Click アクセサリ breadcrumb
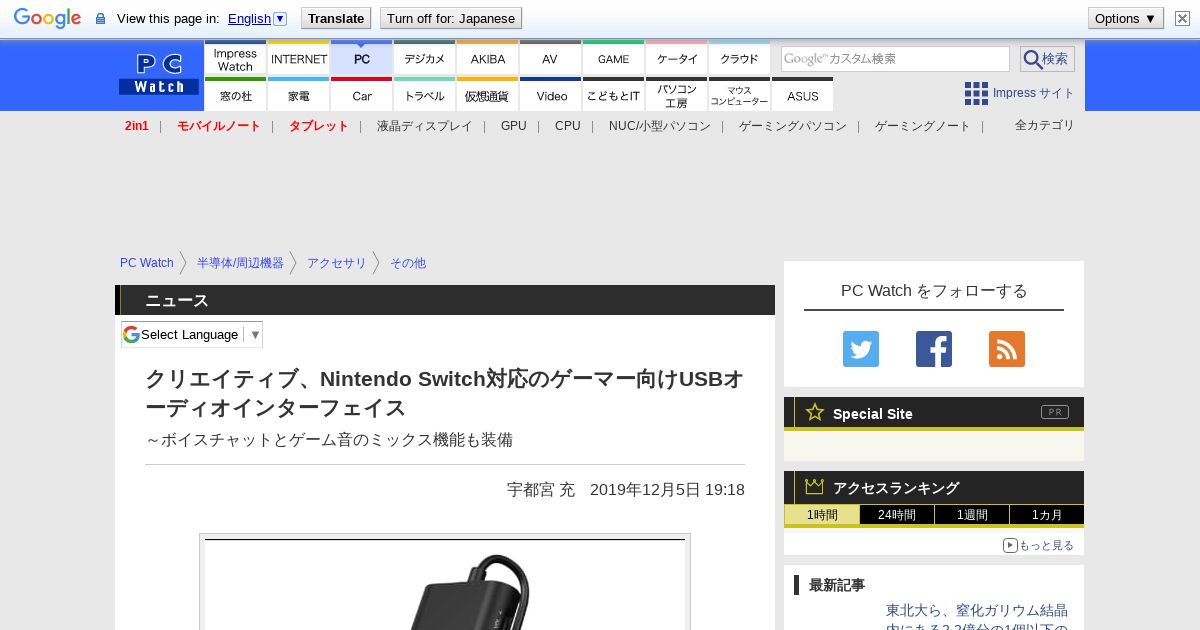1200x630 pixels. click(337, 263)
